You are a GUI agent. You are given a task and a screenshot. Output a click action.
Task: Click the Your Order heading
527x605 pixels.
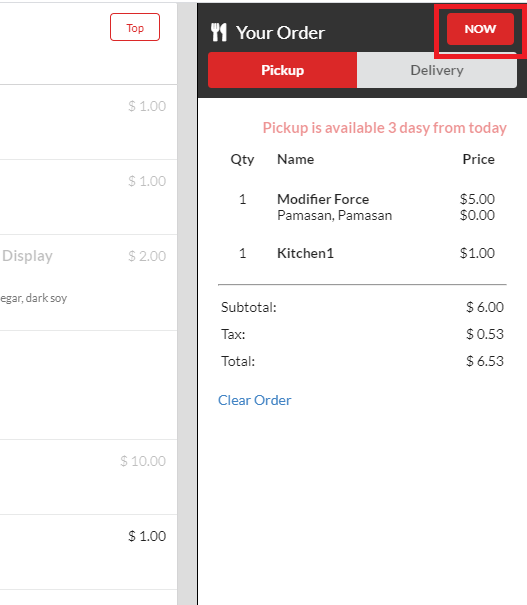click(x=280, y=33)
